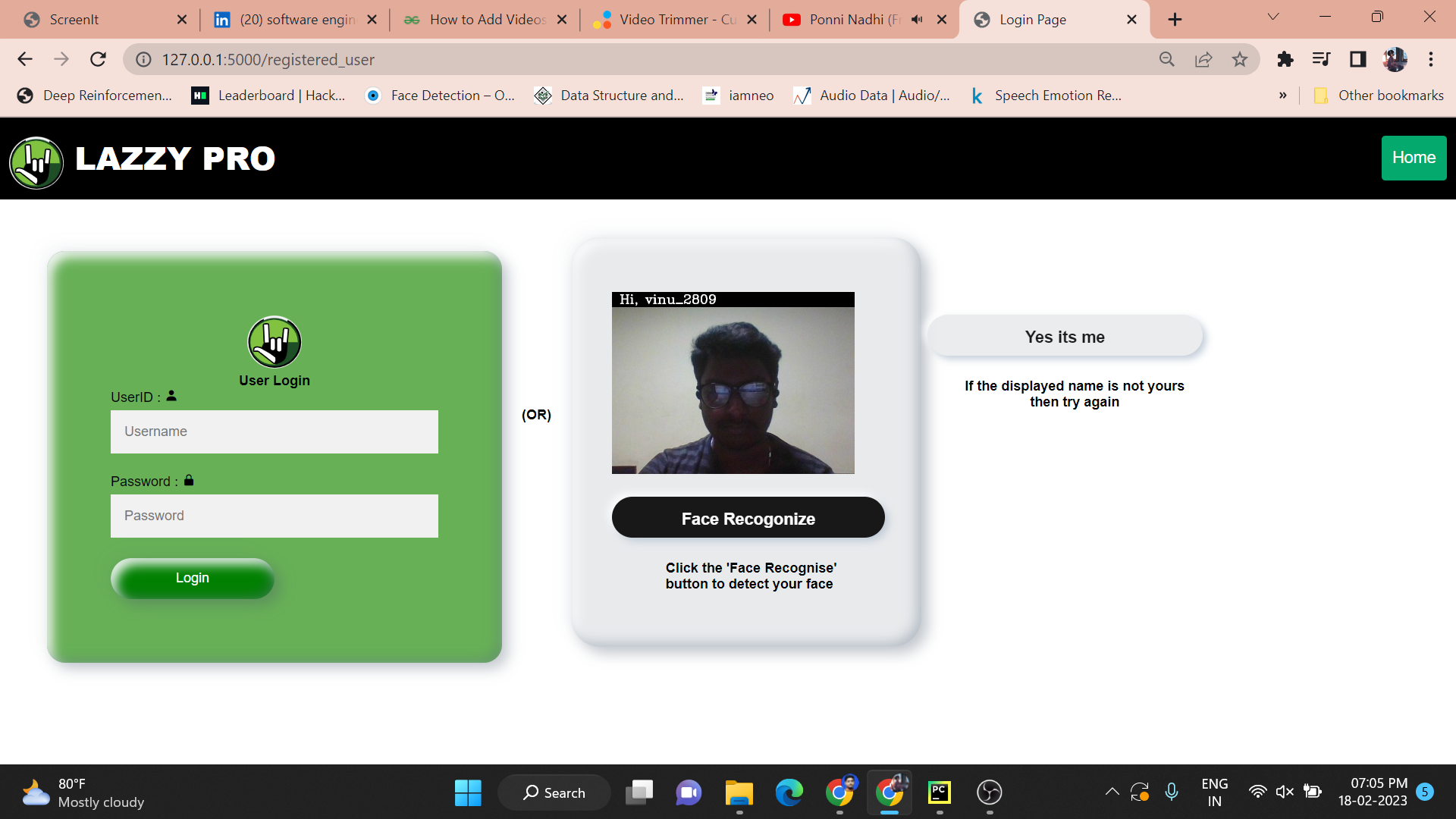Expand the bookmarks overflow chevron

[x=1282, y=95]
